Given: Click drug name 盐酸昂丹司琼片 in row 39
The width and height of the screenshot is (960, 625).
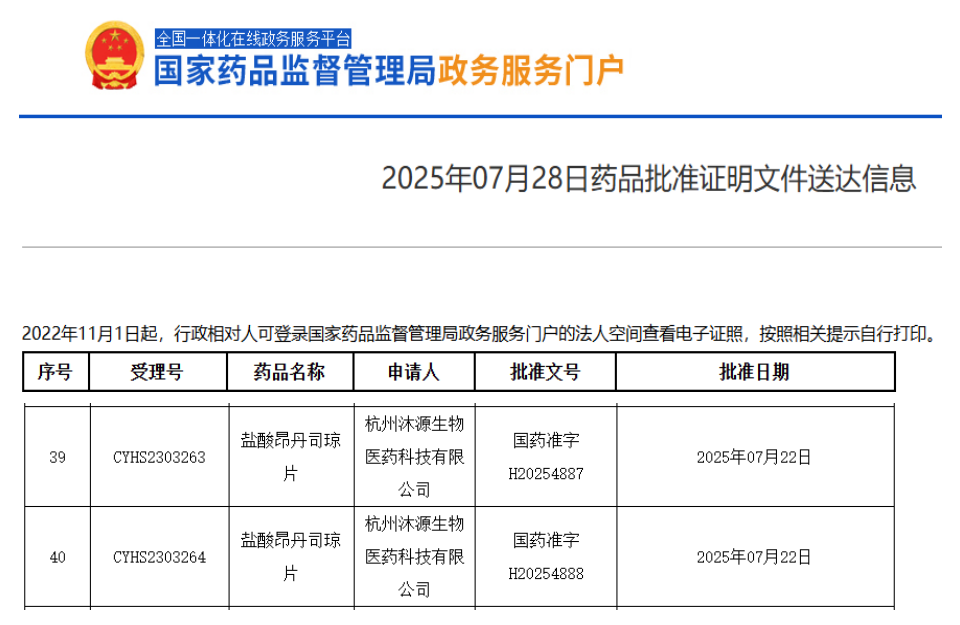Looking at the screenshot, I should pyautogui.click(x=291, y=457).
